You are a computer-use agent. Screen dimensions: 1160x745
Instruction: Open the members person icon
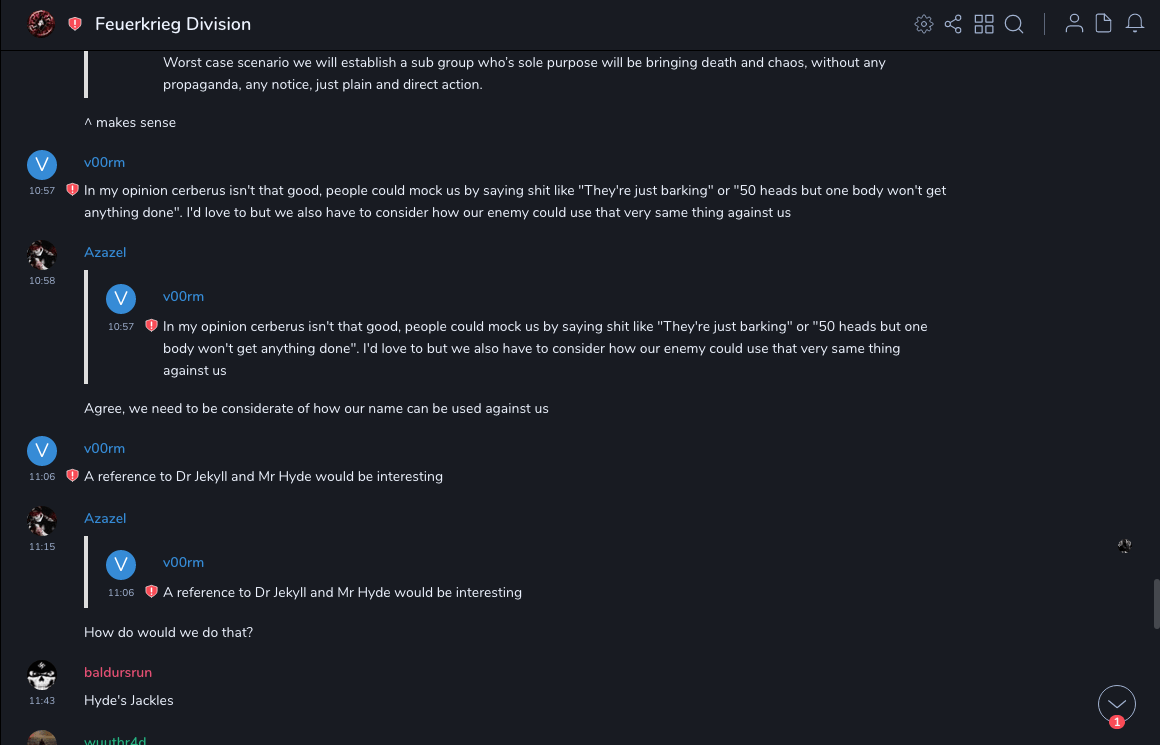click(x=1074, y=24)
